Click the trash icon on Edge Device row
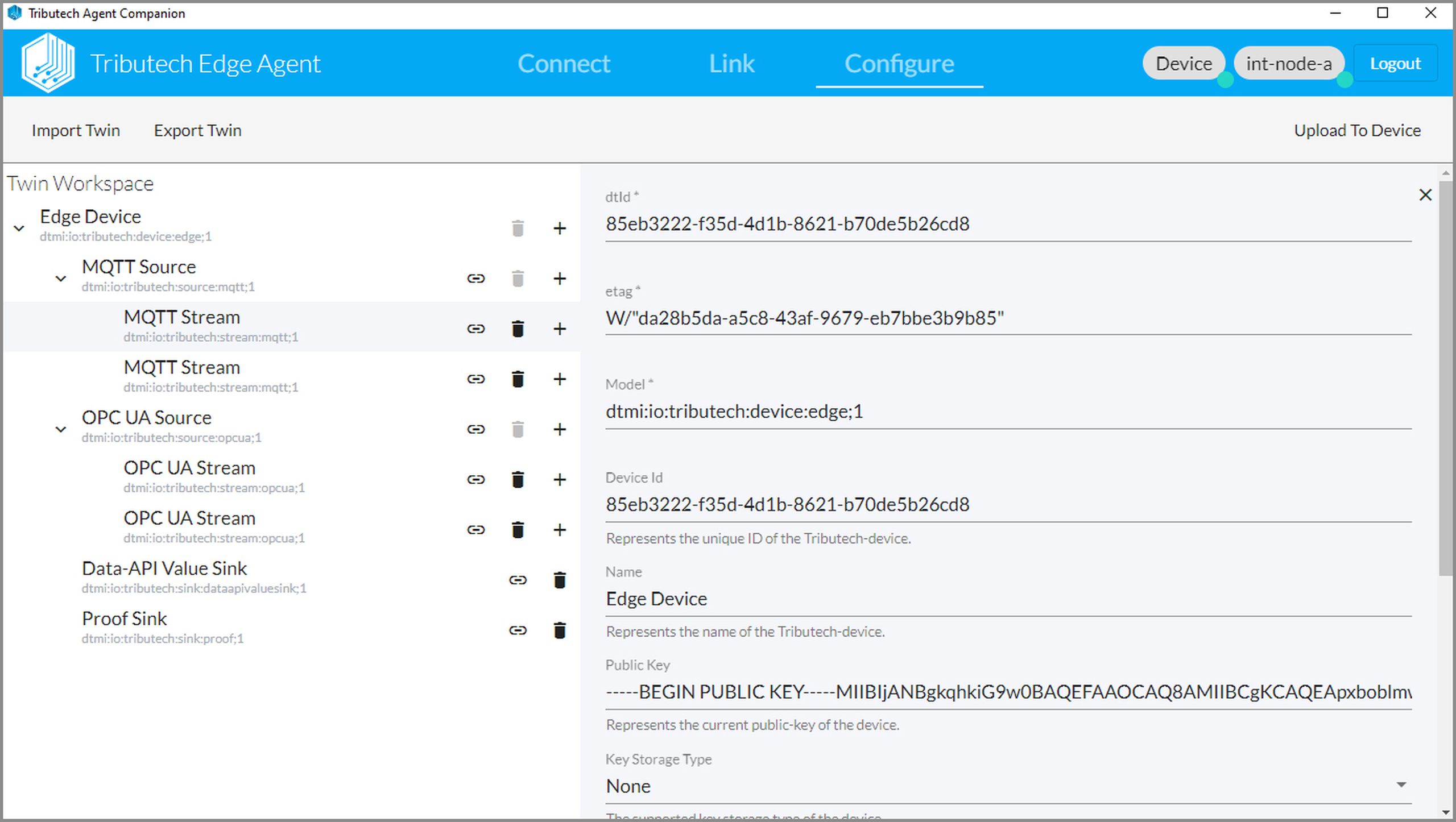 tap(518, 229)
